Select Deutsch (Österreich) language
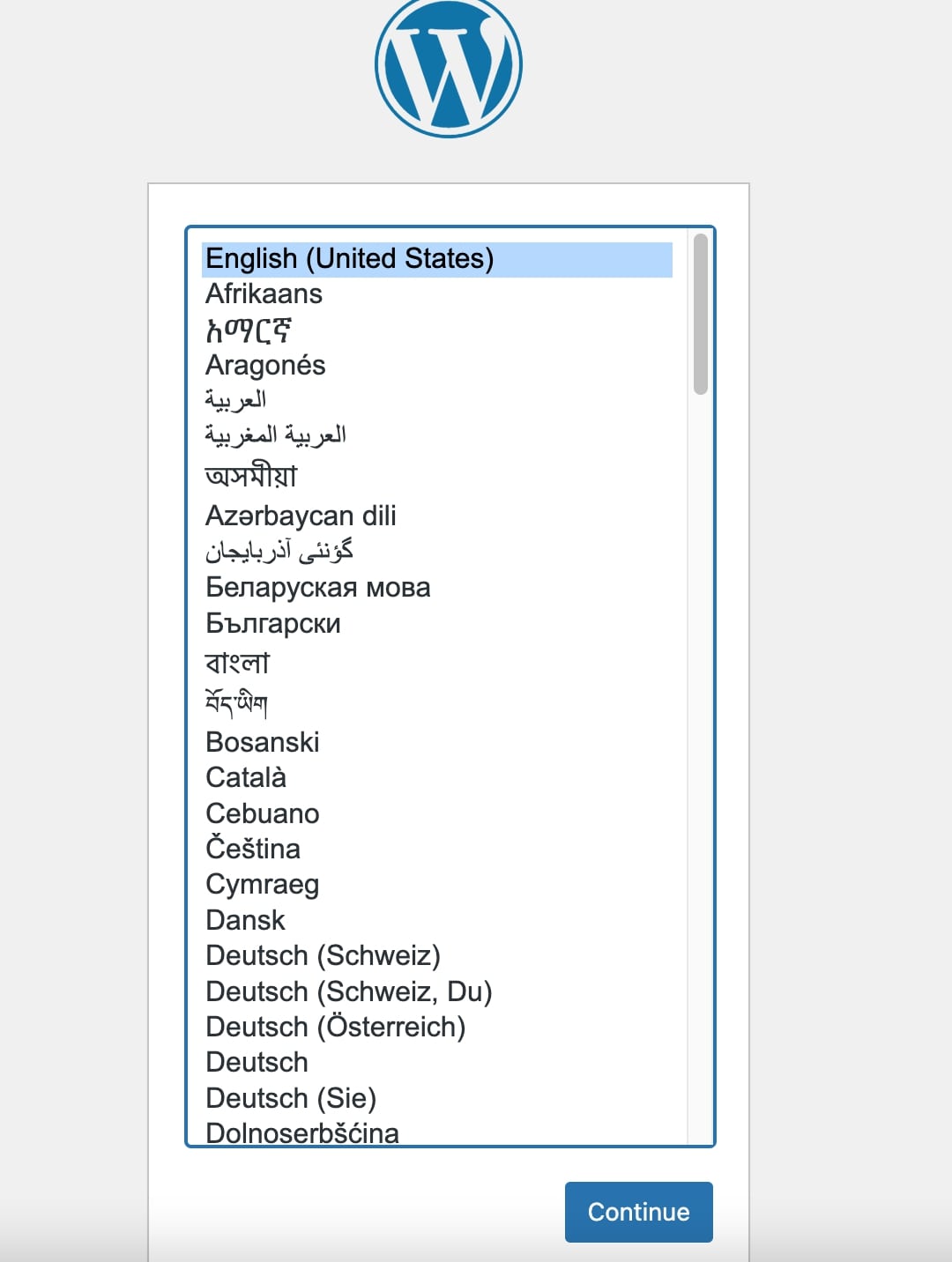Screen dimensions: 952x1262 point(335,1028)
